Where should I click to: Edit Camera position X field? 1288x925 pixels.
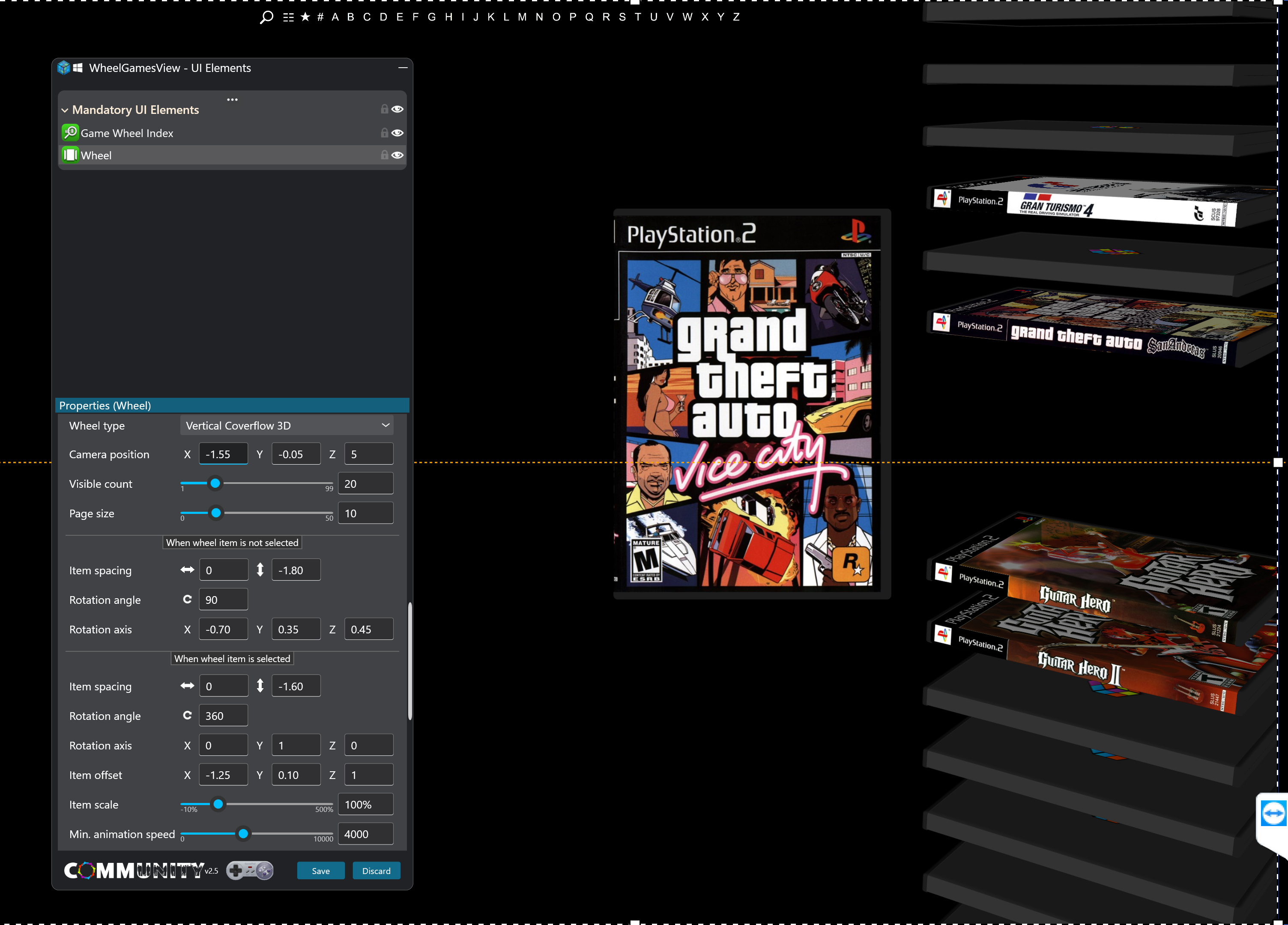223,454
